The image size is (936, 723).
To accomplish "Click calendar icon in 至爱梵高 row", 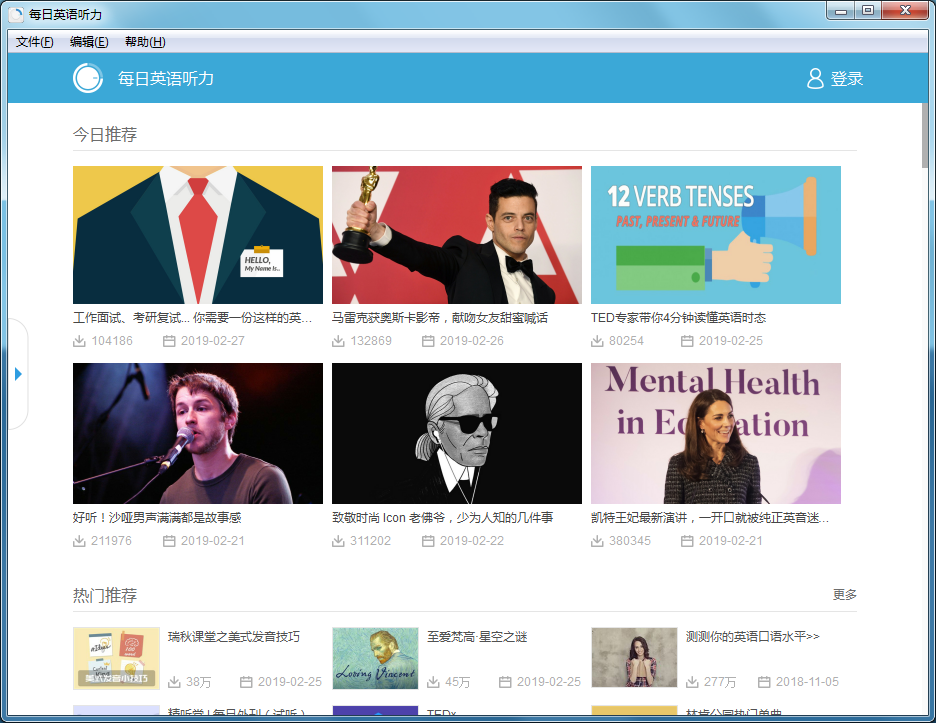I will pos(505,682).
